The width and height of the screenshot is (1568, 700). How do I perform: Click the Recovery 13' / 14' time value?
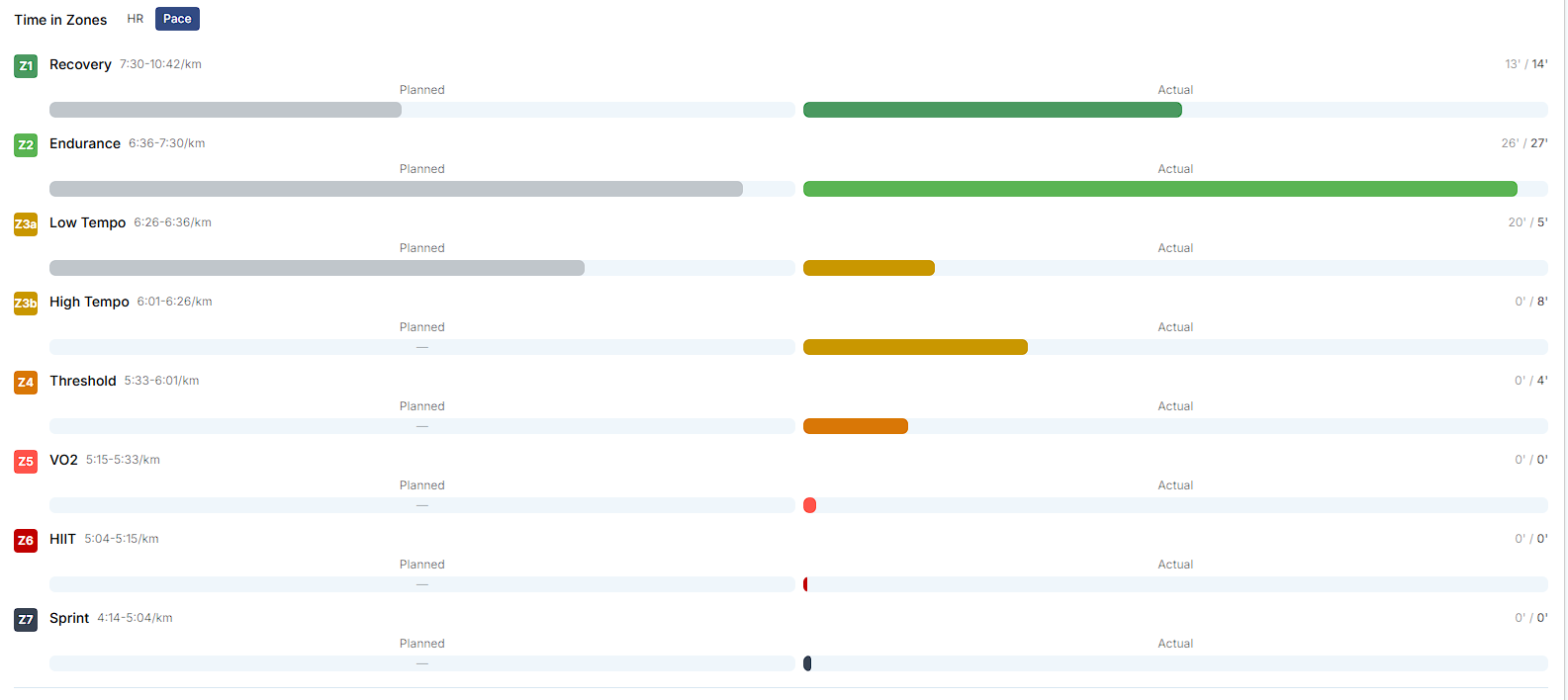(x=1525, y=64)
